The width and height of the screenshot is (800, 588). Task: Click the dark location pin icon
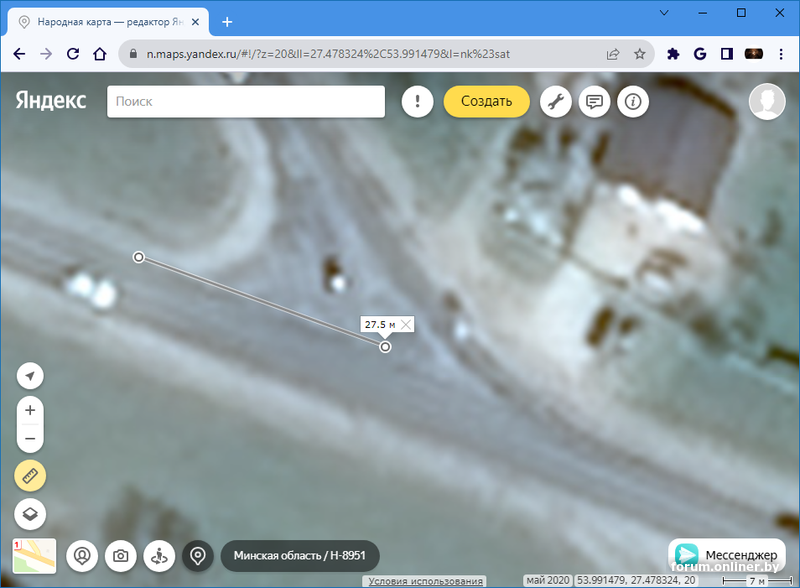[x=198, y=556]
